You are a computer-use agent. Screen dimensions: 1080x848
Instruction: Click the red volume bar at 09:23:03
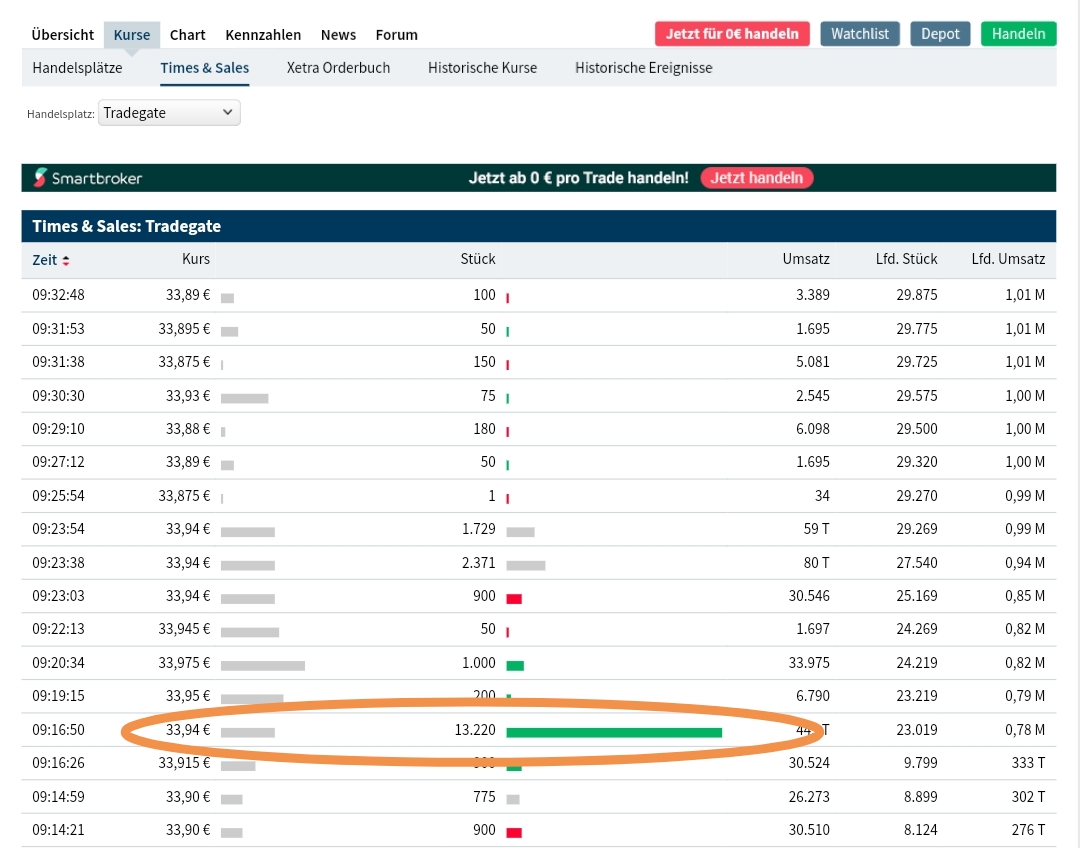[x=514, y=598]
